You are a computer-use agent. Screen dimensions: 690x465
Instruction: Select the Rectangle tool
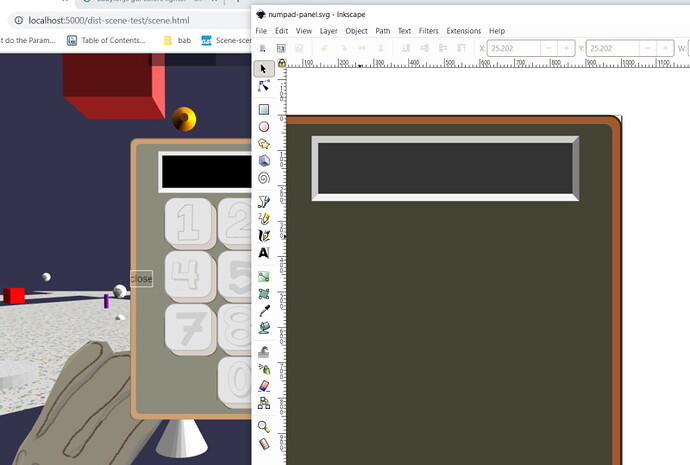click(264, 109)
